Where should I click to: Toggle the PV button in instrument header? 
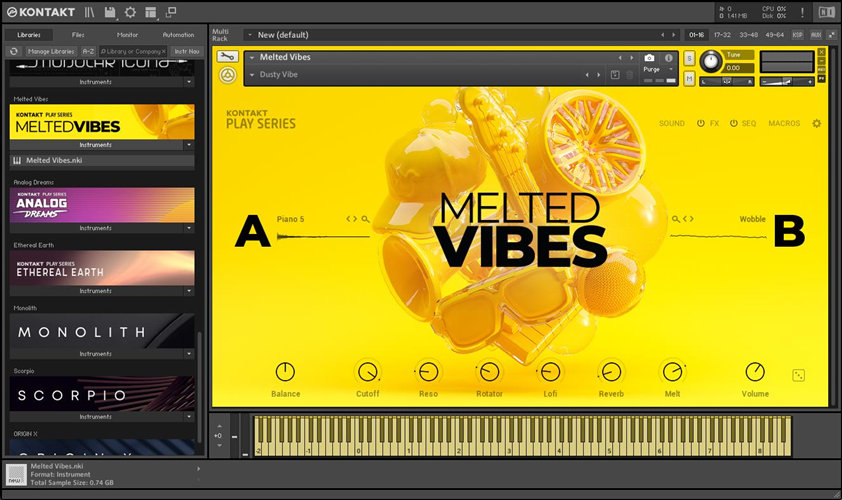pos(821,79)
